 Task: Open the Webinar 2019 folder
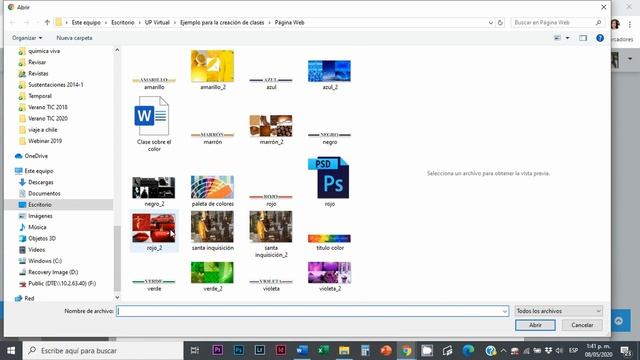click(45, 141)
